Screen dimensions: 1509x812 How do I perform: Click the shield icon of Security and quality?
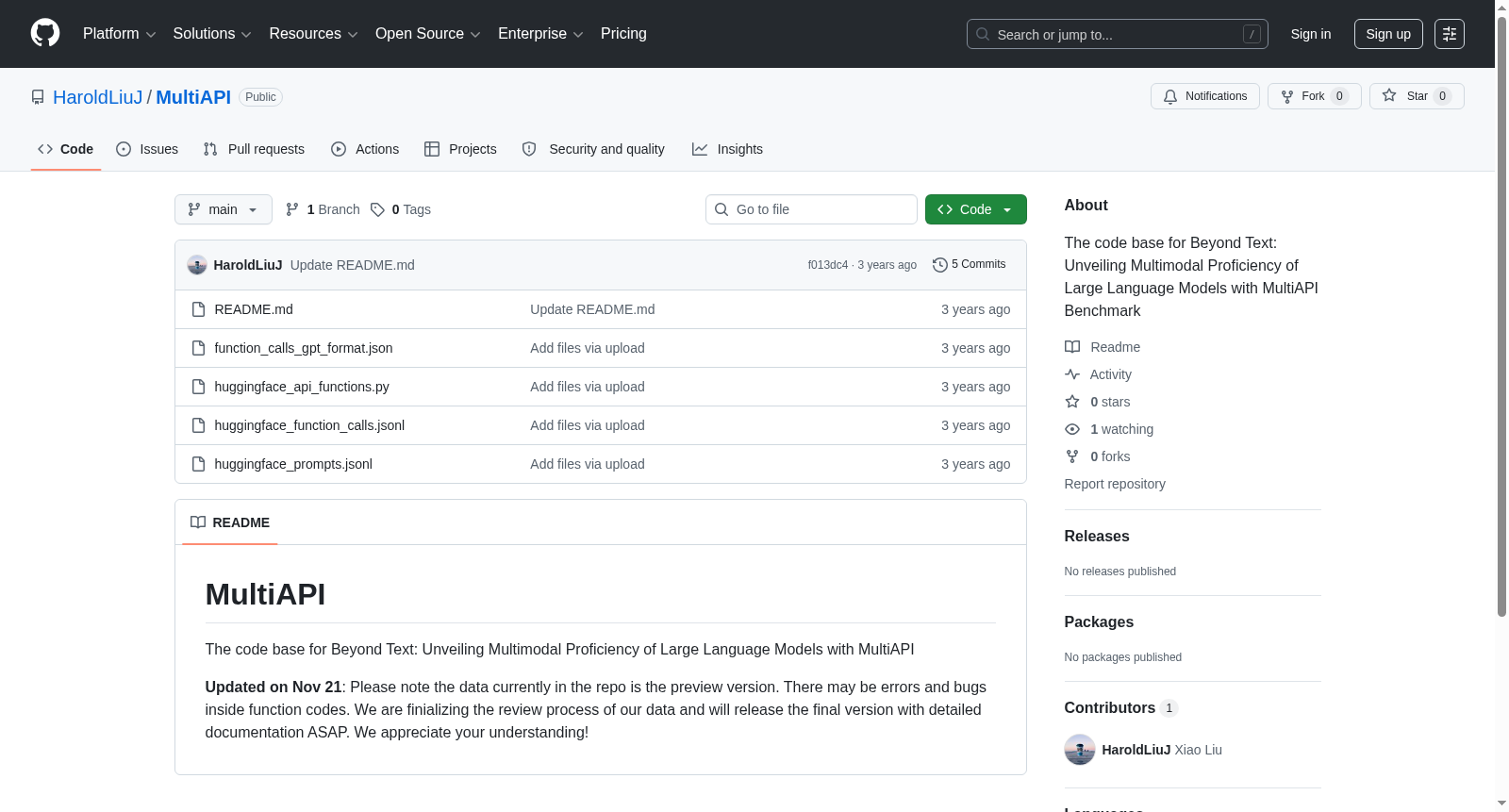click(x=529, y=149)
